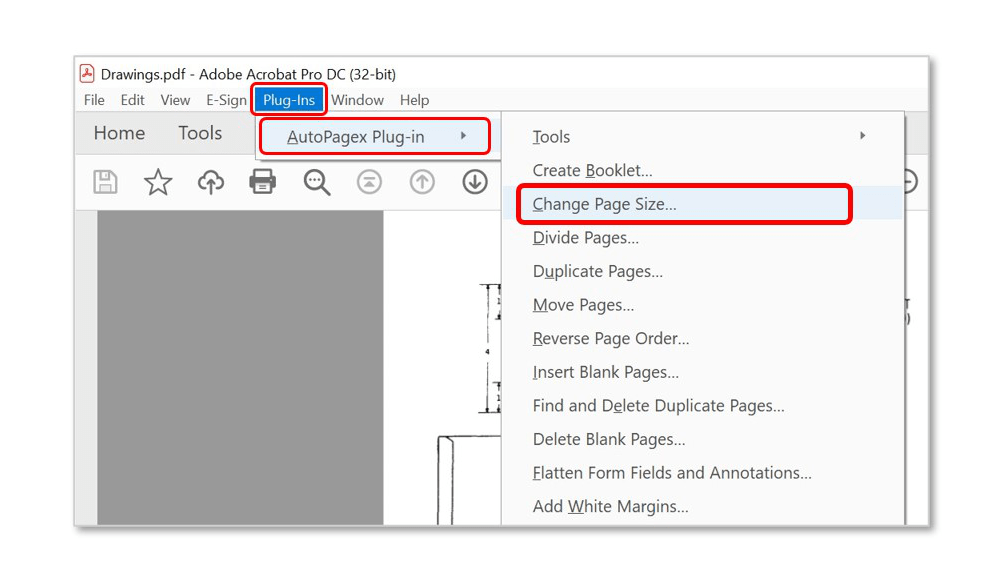Select Change Page Size menu entry
This screenshot has width=1000, height=577.
(703, 204)
